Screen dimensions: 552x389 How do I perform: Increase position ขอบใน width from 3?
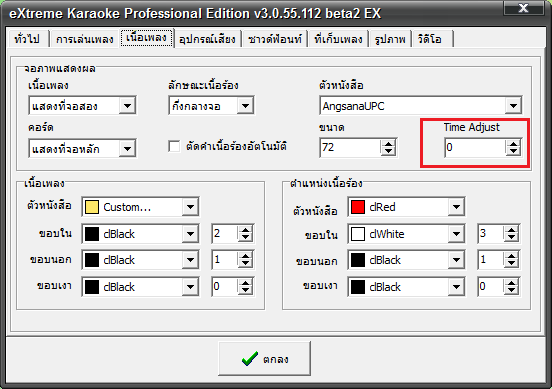pyautogui.click(x=511, y=230)
